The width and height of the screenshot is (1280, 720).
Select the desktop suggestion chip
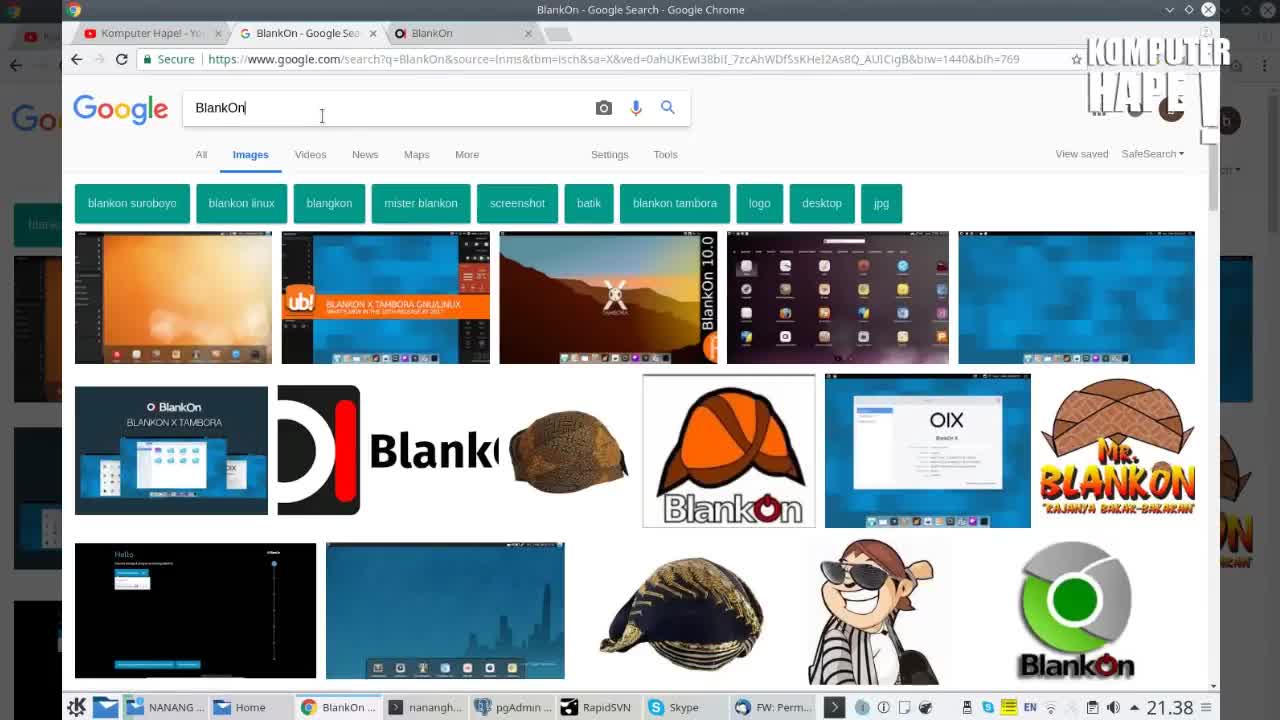(822, 203)
